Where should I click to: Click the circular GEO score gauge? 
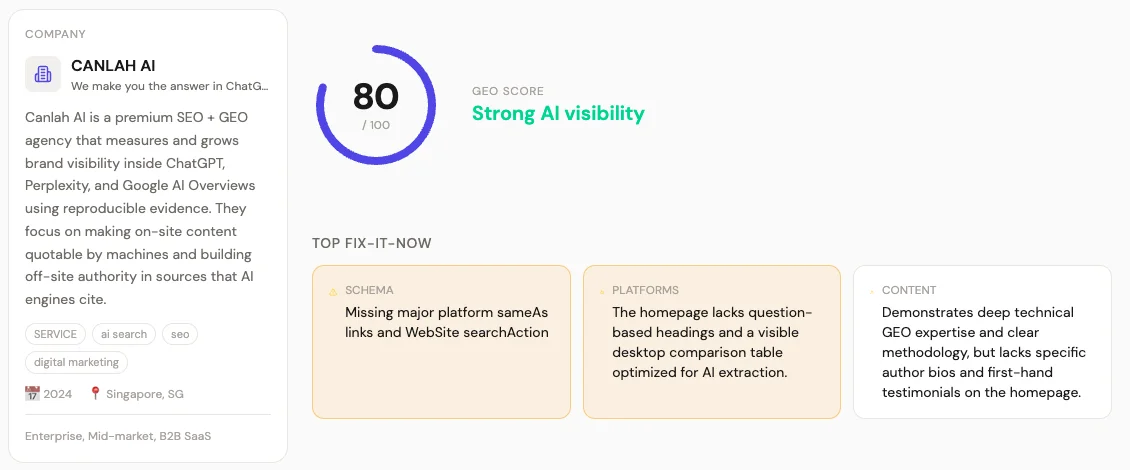(x=375, y=105)
